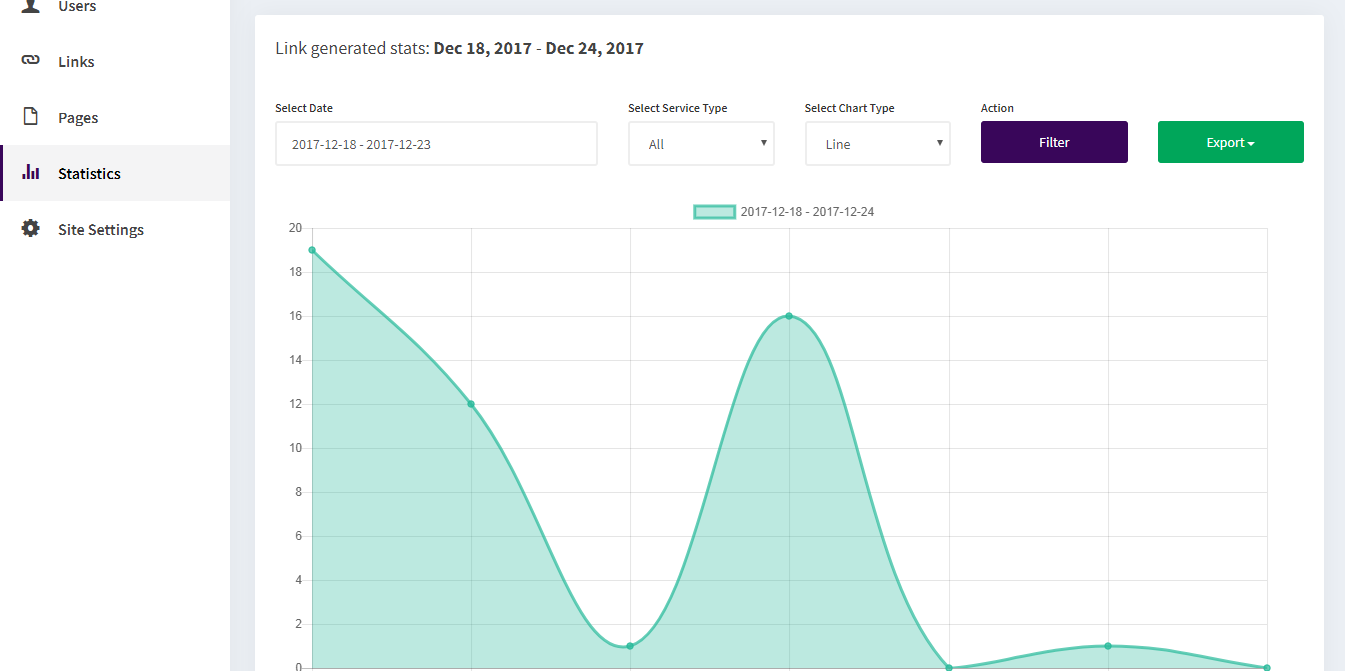The width and height of the screenshot is (1345, 671).
Task: Click the Select Date input field
Action: [x=436, y=144]
